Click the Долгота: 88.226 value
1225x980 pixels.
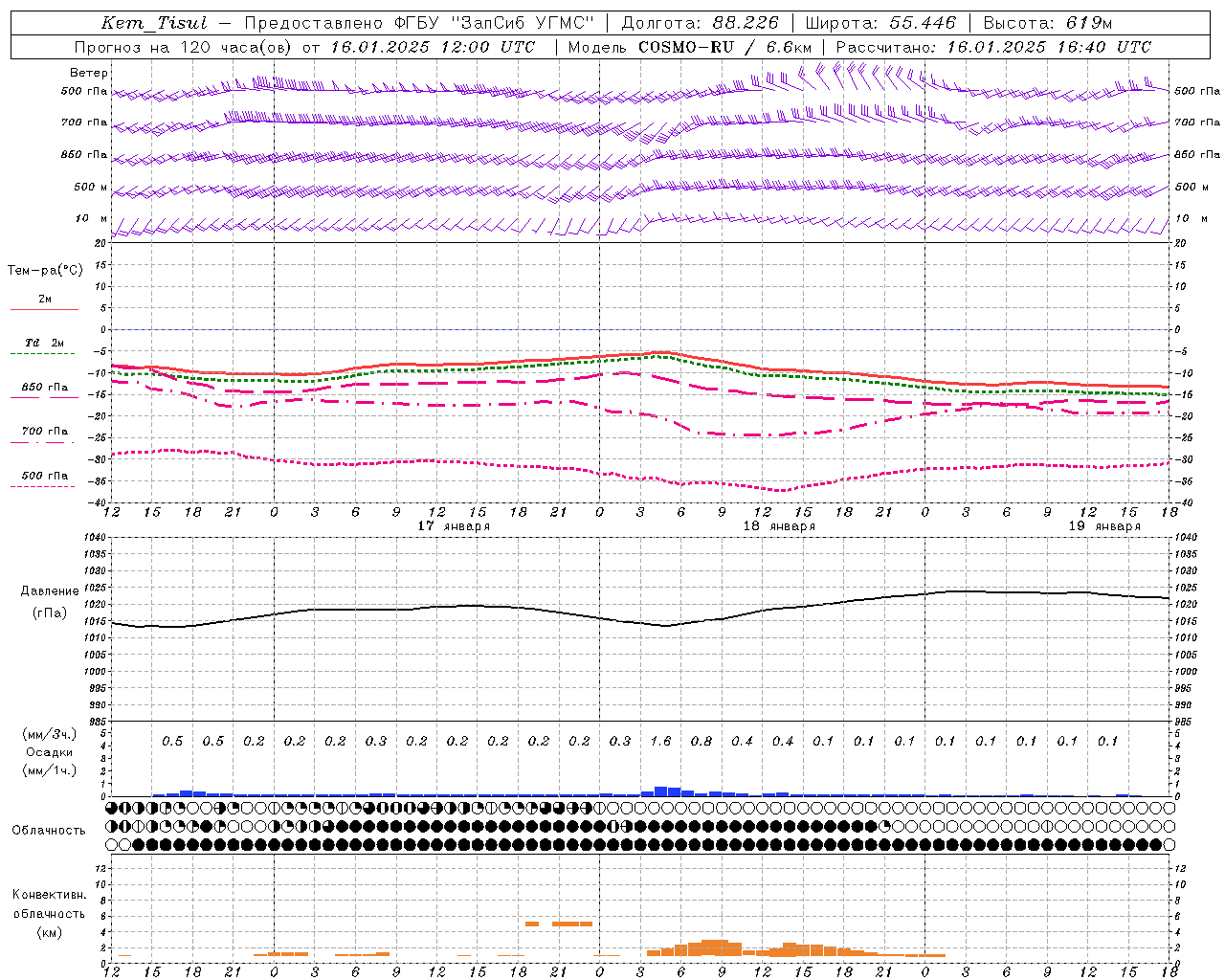pos(701,23)
